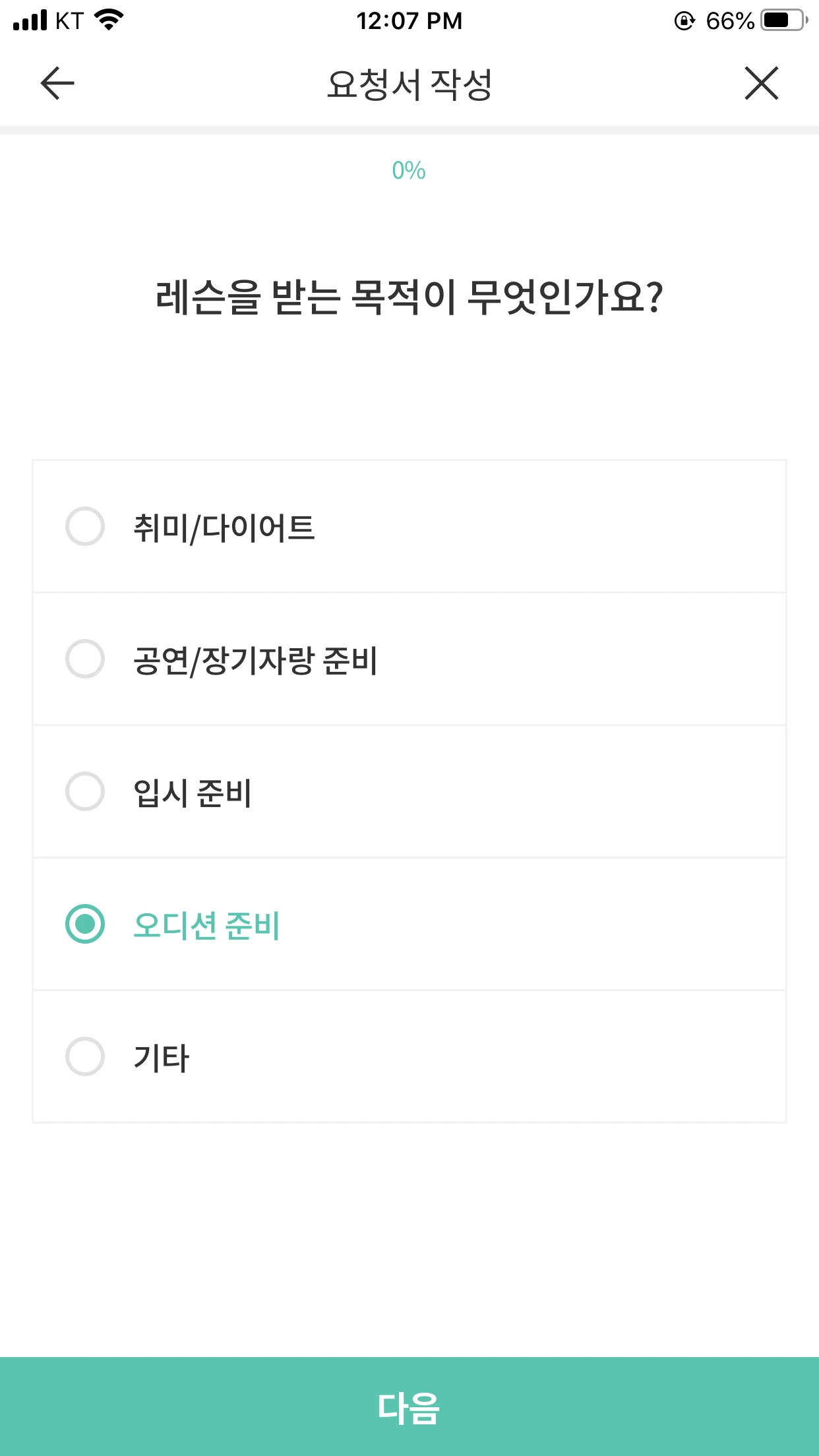Toggle the 오디션 준비 radio button
Image resolution: width=819 pixels, height=1456 pixels.
coord(85,924)
